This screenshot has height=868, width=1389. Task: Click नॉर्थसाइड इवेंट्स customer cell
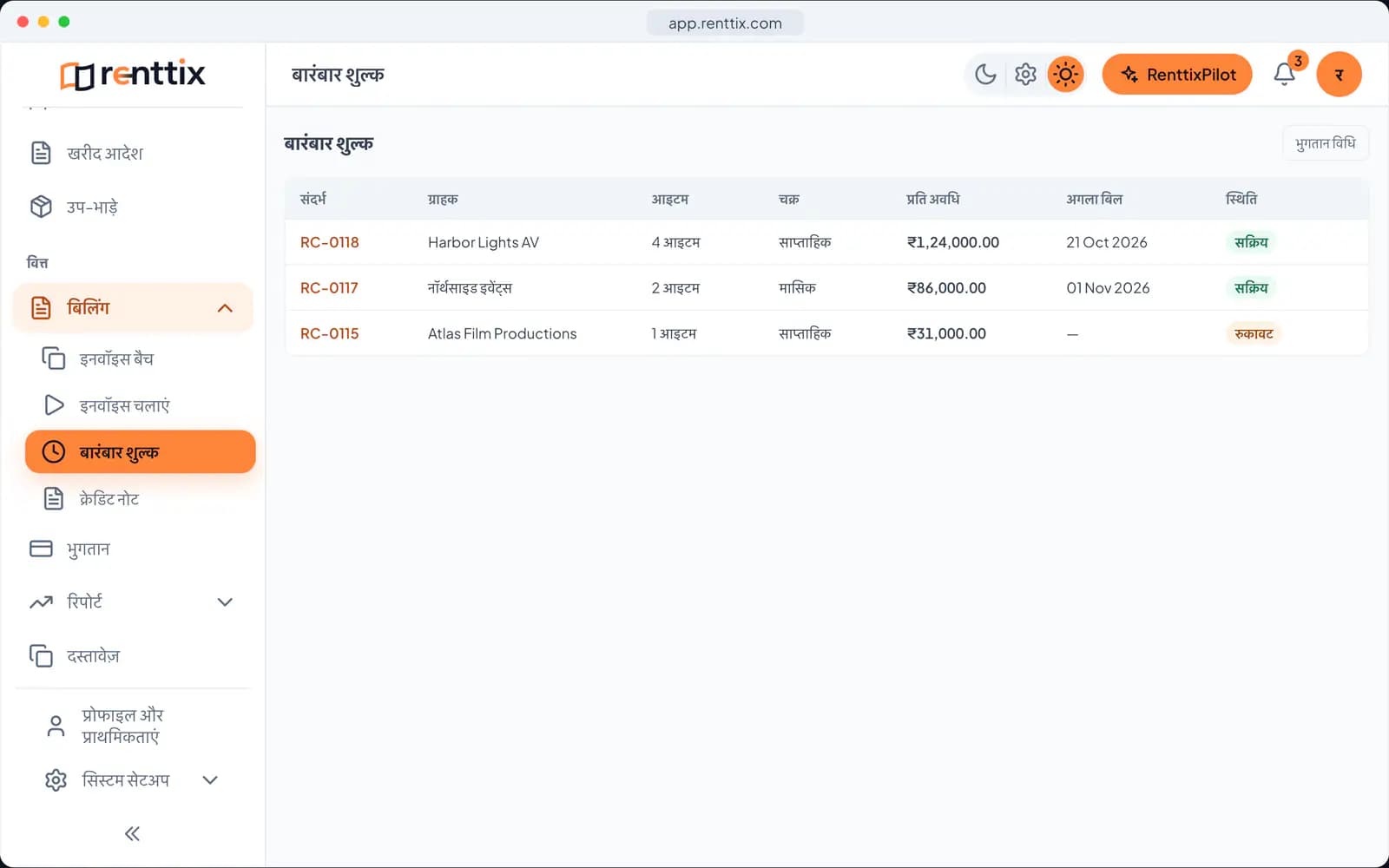pyautogui.click(x=470, y=287)
